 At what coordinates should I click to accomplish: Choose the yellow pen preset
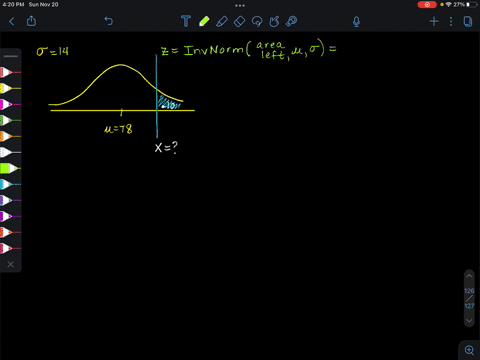click(x=10, y=88)
